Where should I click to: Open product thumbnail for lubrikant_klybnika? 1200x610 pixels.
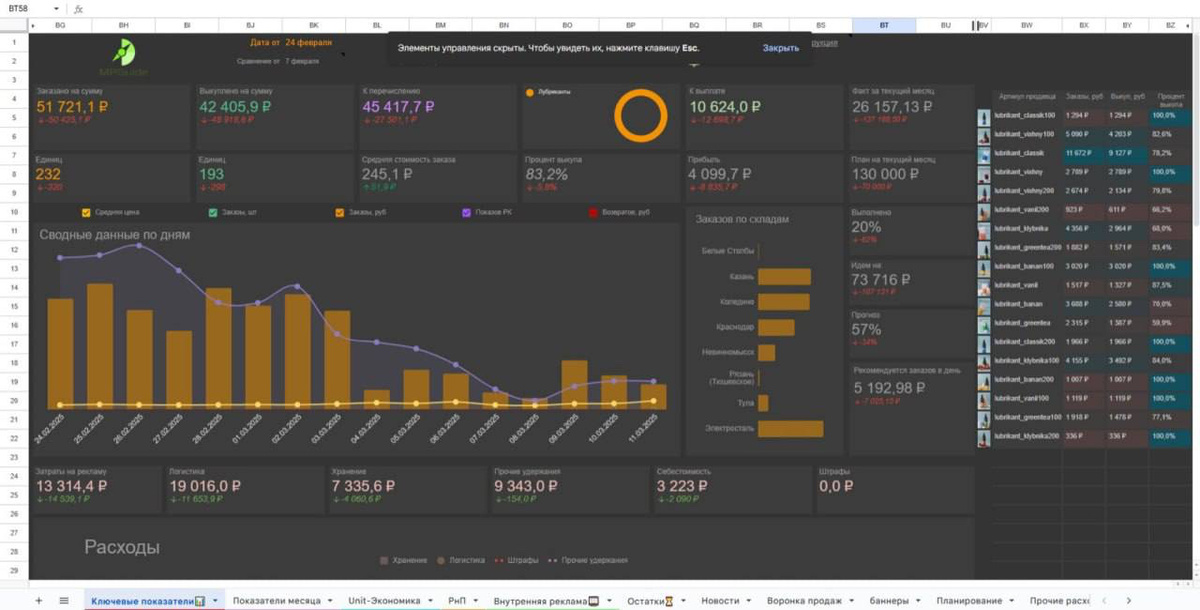[984, 229]
